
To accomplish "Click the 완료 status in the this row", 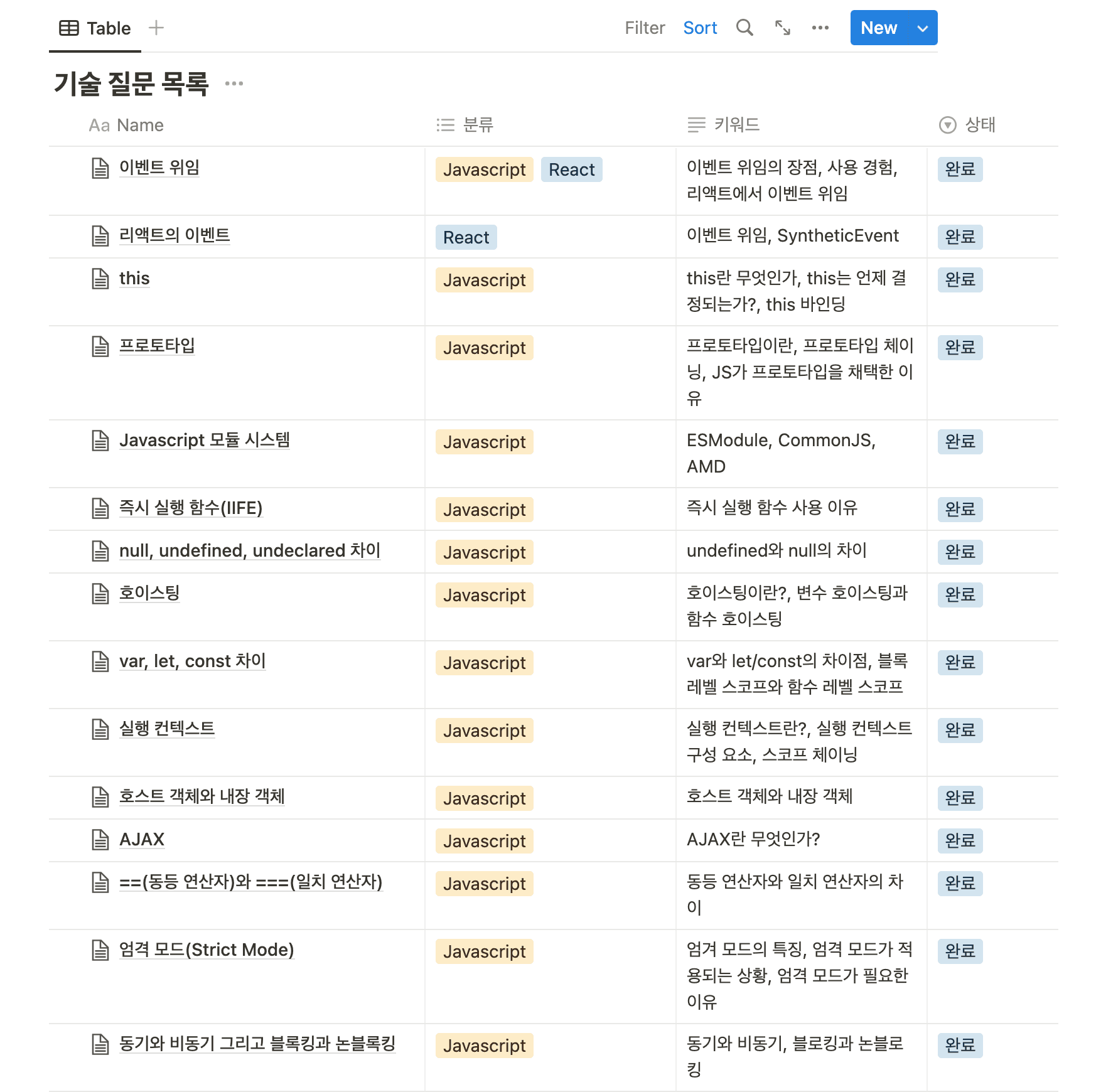I will point(960,280).
